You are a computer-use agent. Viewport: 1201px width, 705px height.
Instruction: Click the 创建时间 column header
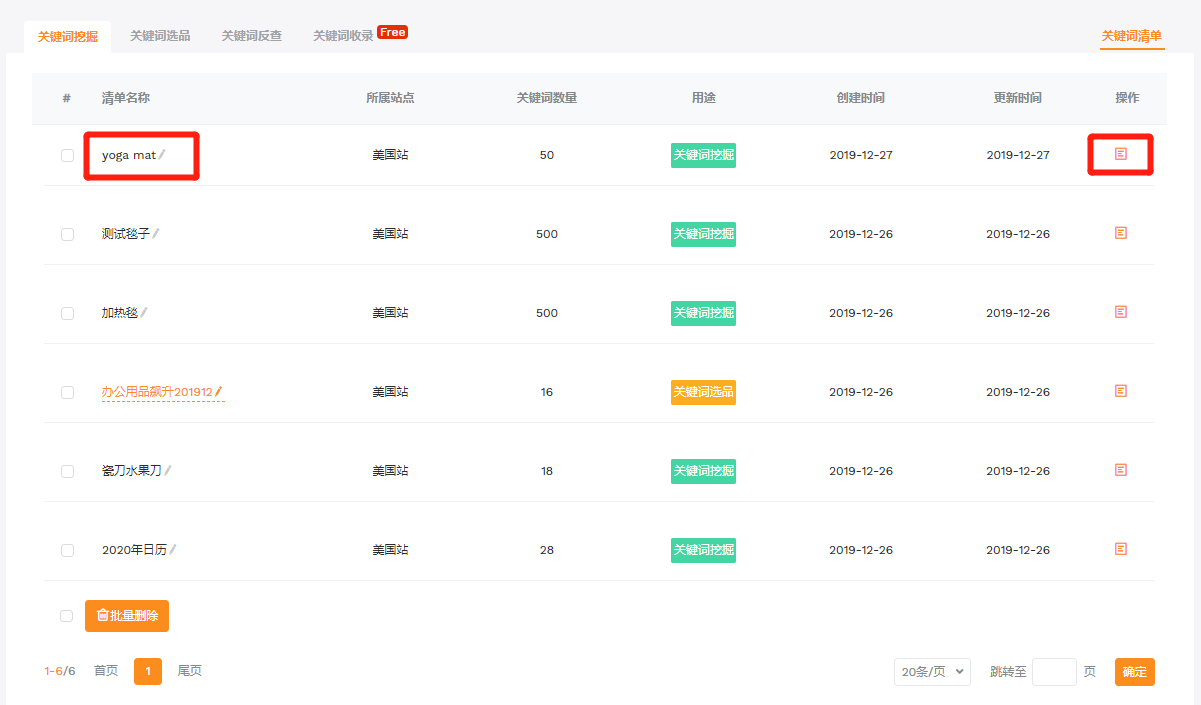click(861, 98)
